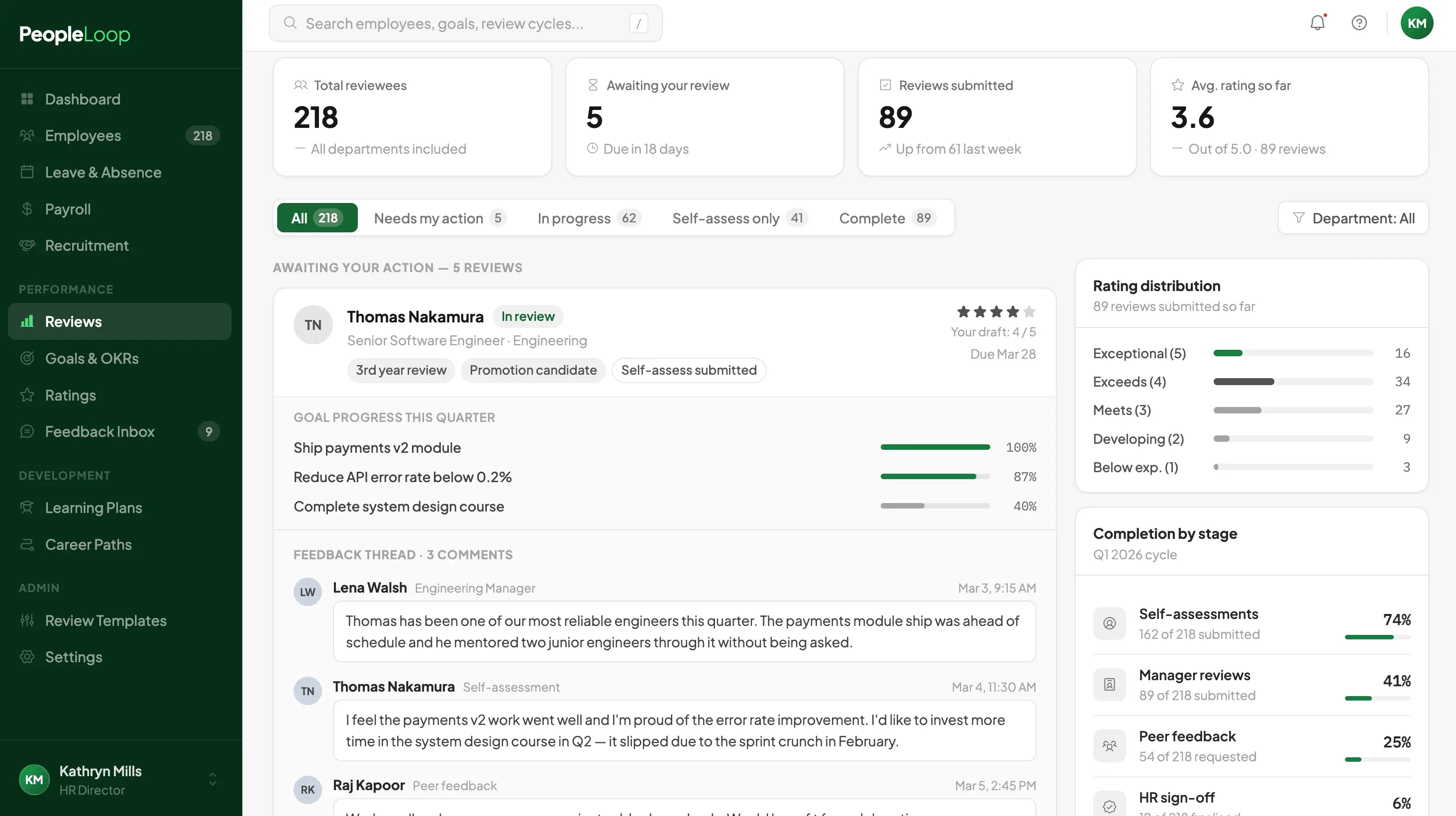
Task: Click Thomas Nakamura's name in review card
Action: click(x=415, y=316)
